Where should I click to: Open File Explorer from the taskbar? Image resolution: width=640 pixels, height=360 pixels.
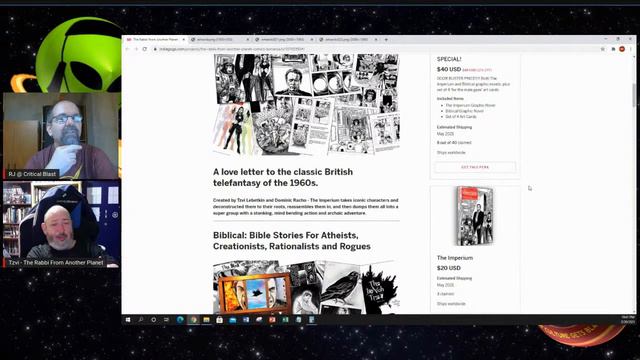click(x=207, y=320)
